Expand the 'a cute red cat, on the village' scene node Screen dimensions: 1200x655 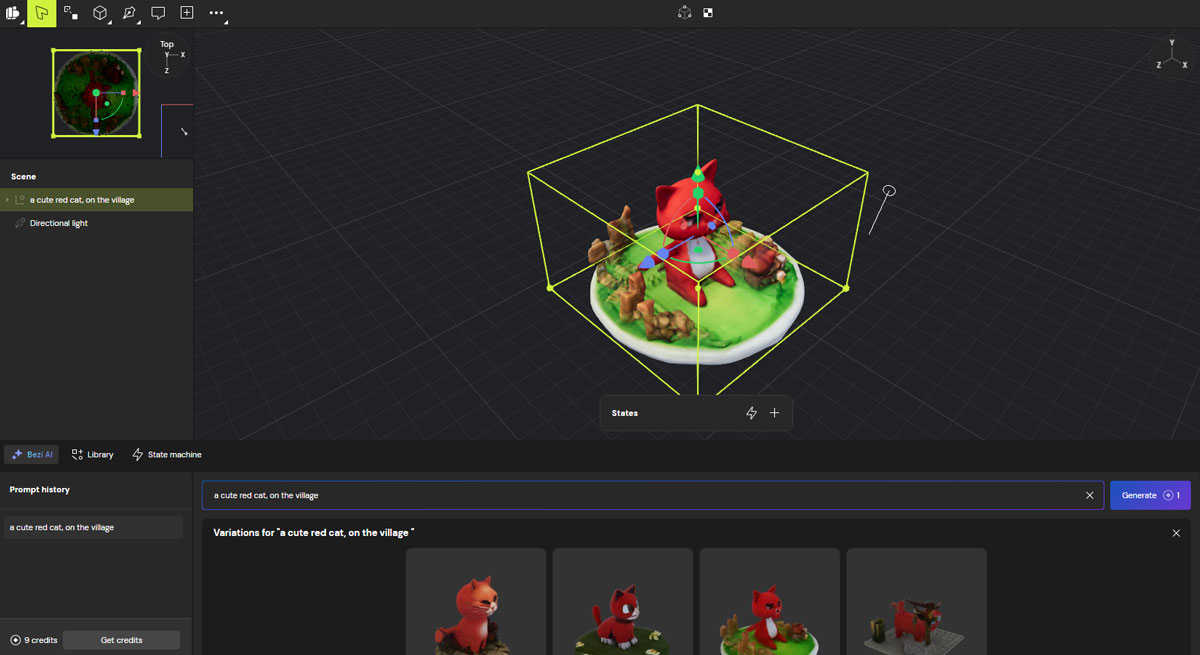tap(9, 199)
